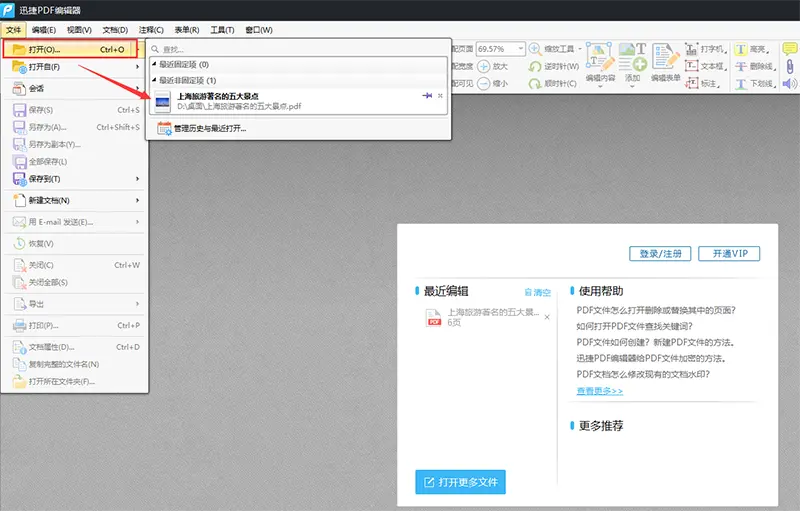Screen dimensions: 800x511
Task: Click the 打开更多文件 button
Action: tap(460, 482)
